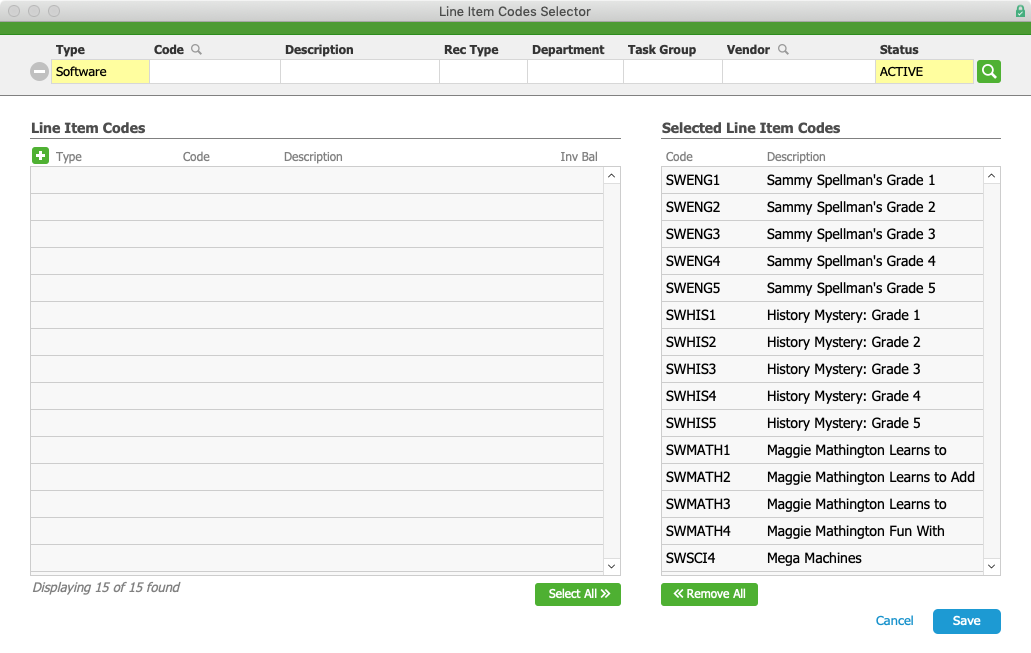Select the SWENG3 row

[822, 234]
